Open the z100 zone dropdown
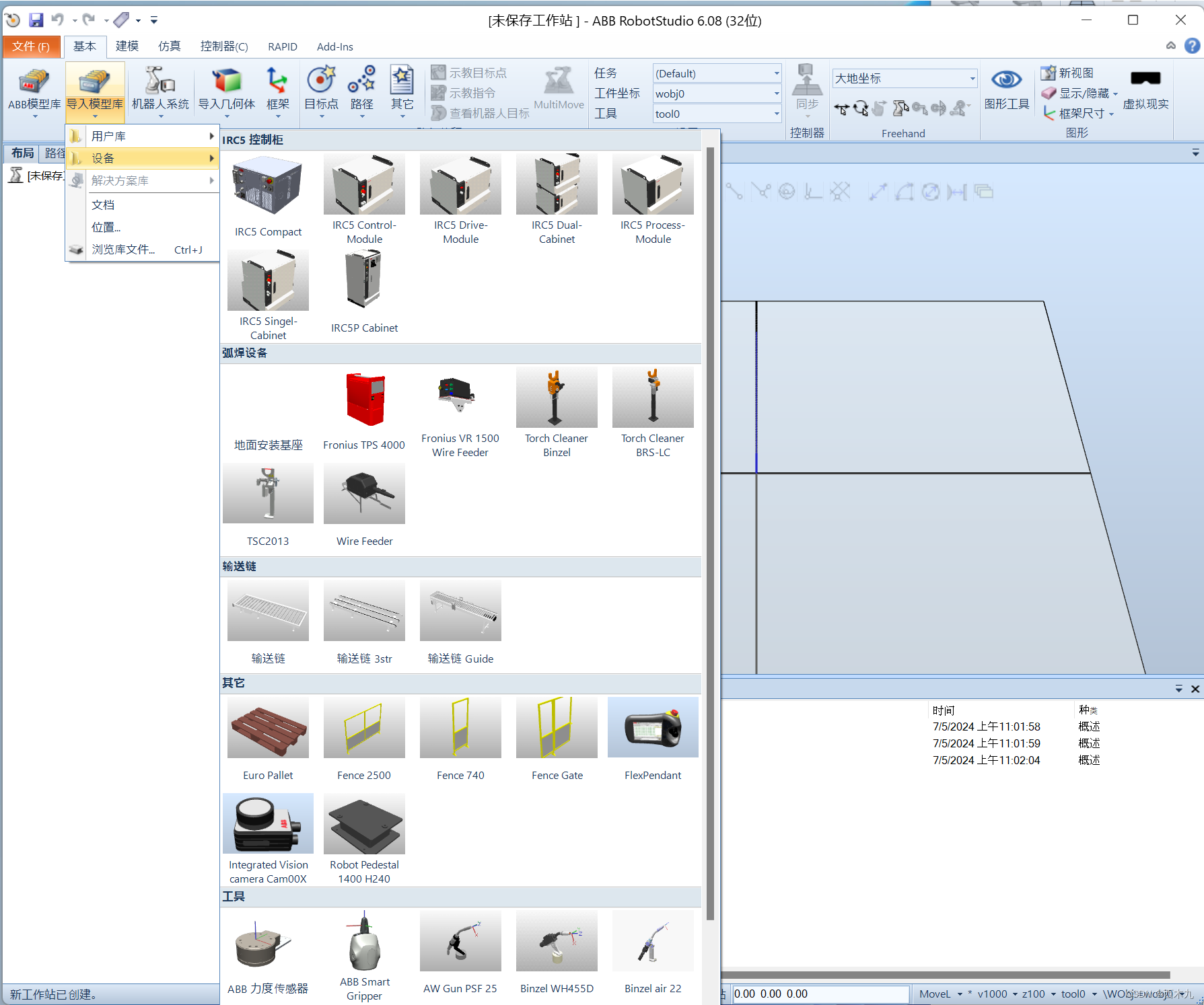The image size is (1204, 1005). [1053, 994]
